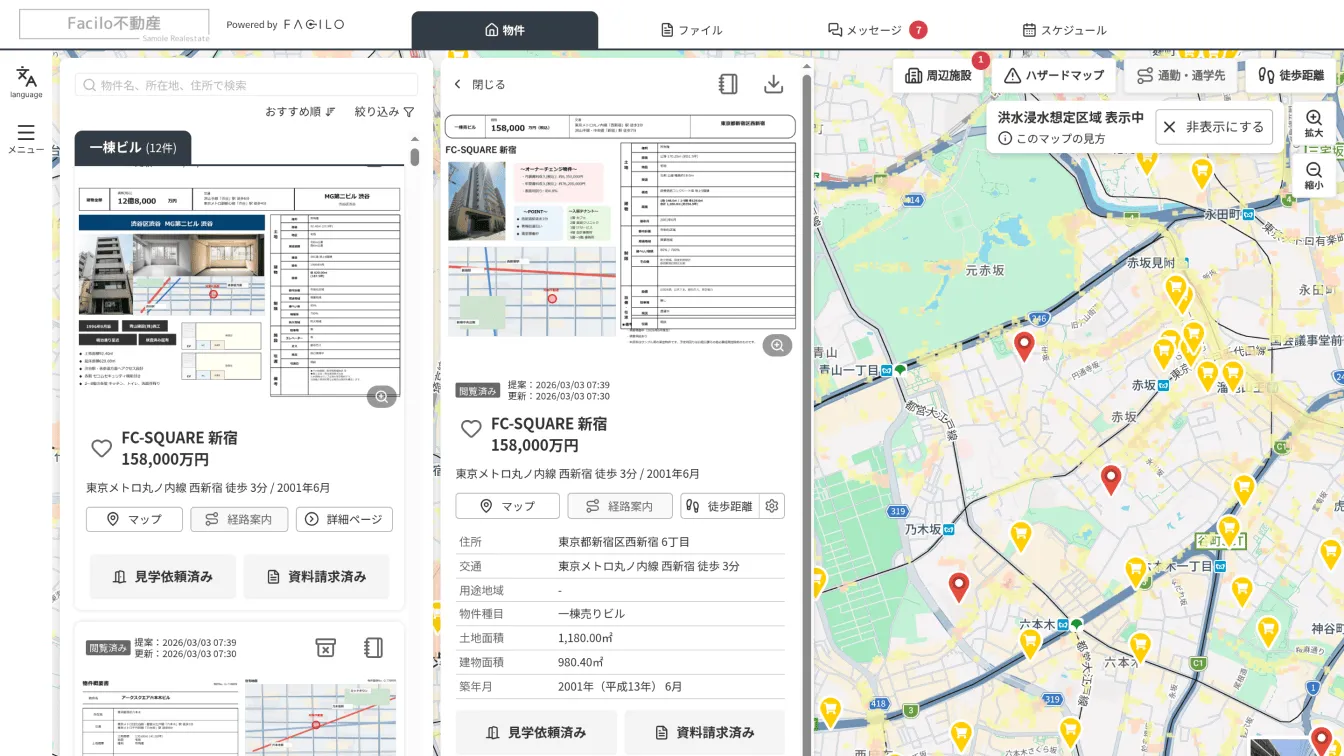Zoom in the map with 拡大
Image resolution: width=1344 pixels, height=756 pixels.
[1313, 123]
